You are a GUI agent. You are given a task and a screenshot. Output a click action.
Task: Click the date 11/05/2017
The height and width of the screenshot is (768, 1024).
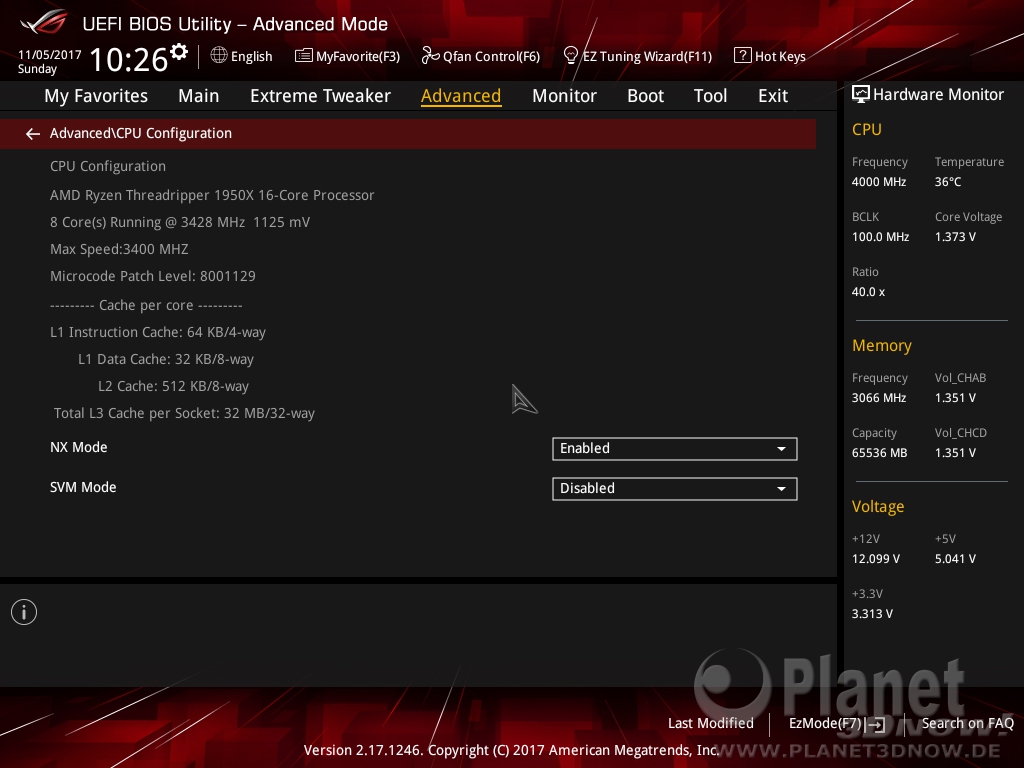coord(50,55)
